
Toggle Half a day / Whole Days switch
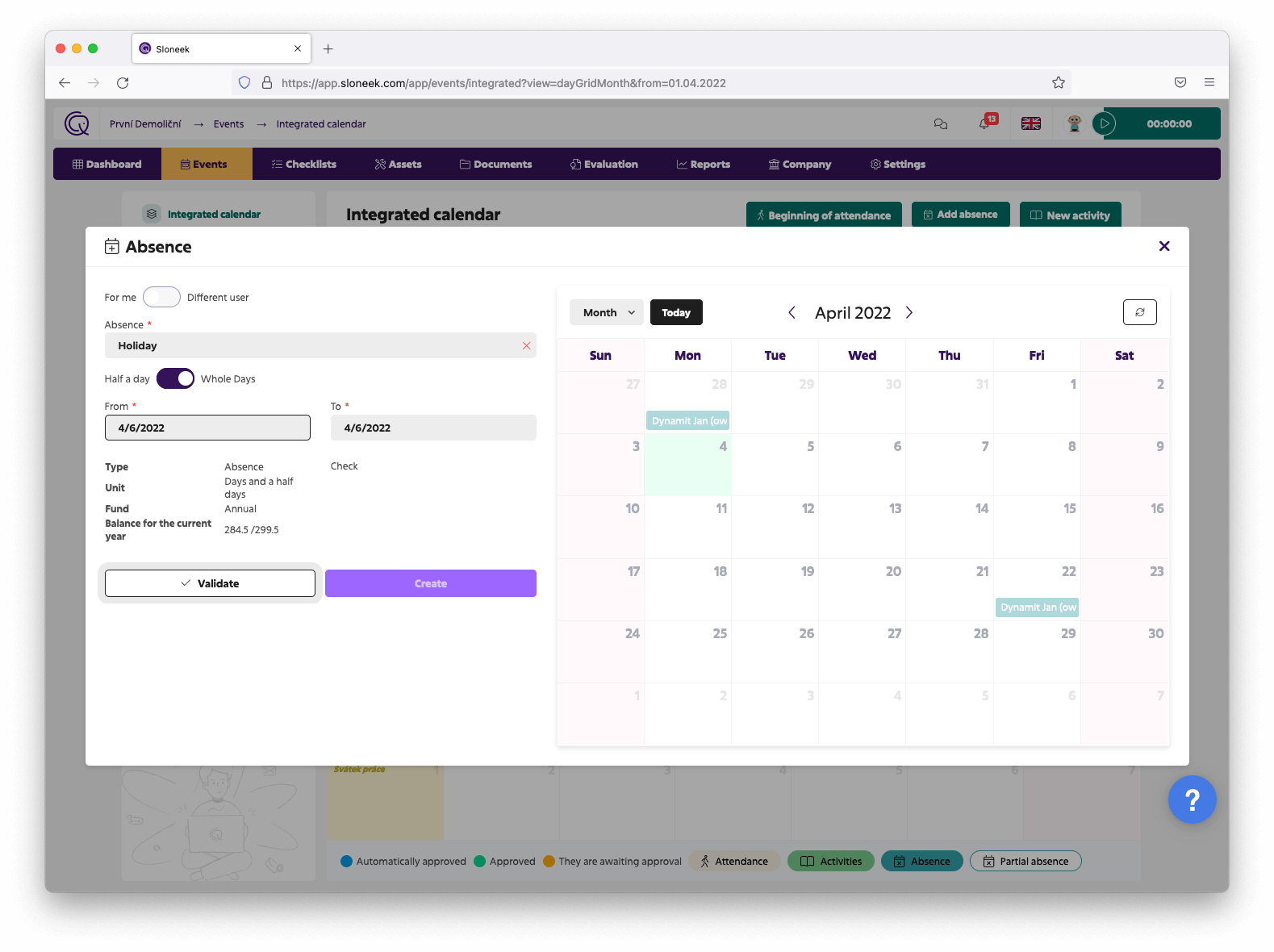tap(175, 378)
